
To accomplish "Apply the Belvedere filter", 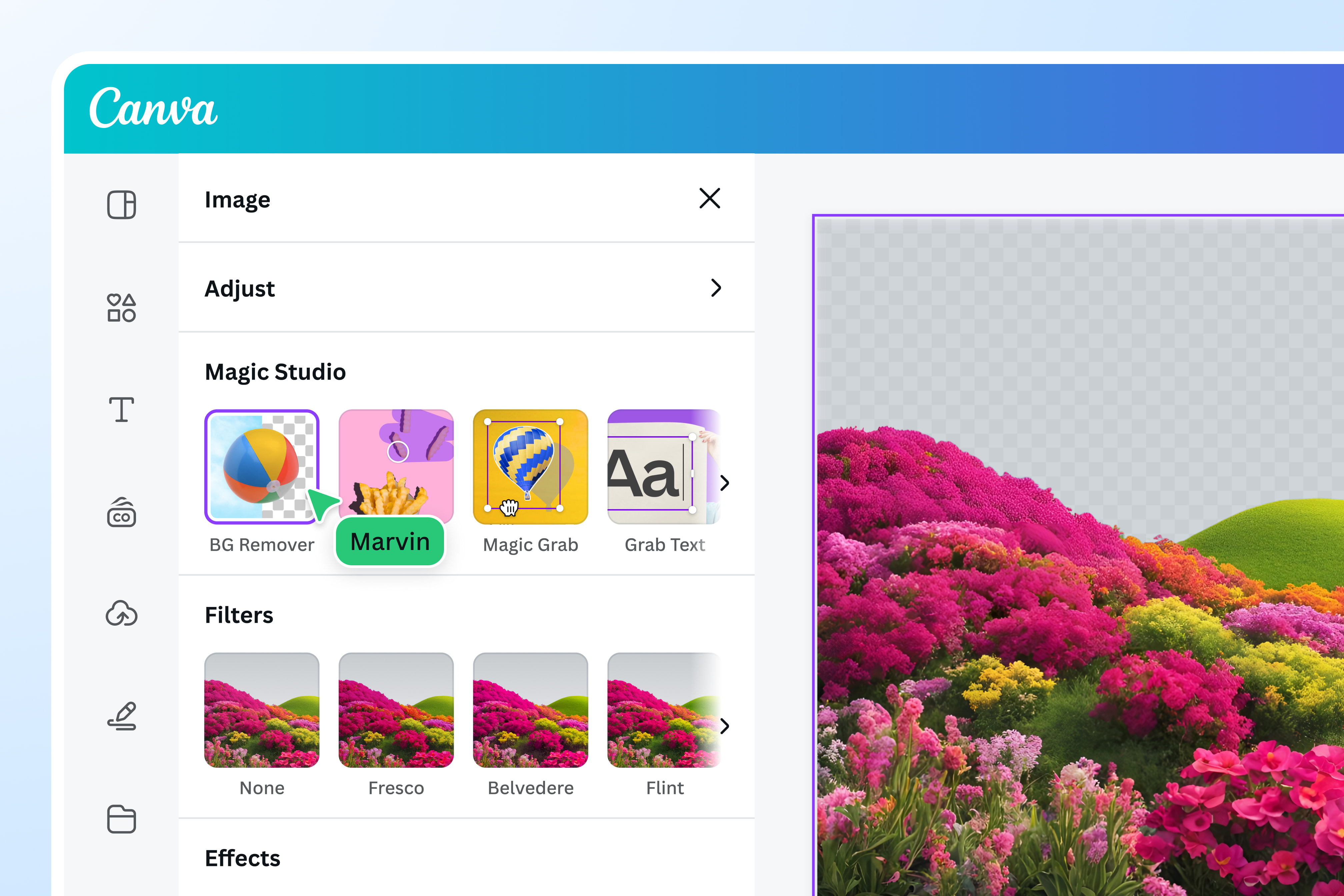I will pos(530,710).
